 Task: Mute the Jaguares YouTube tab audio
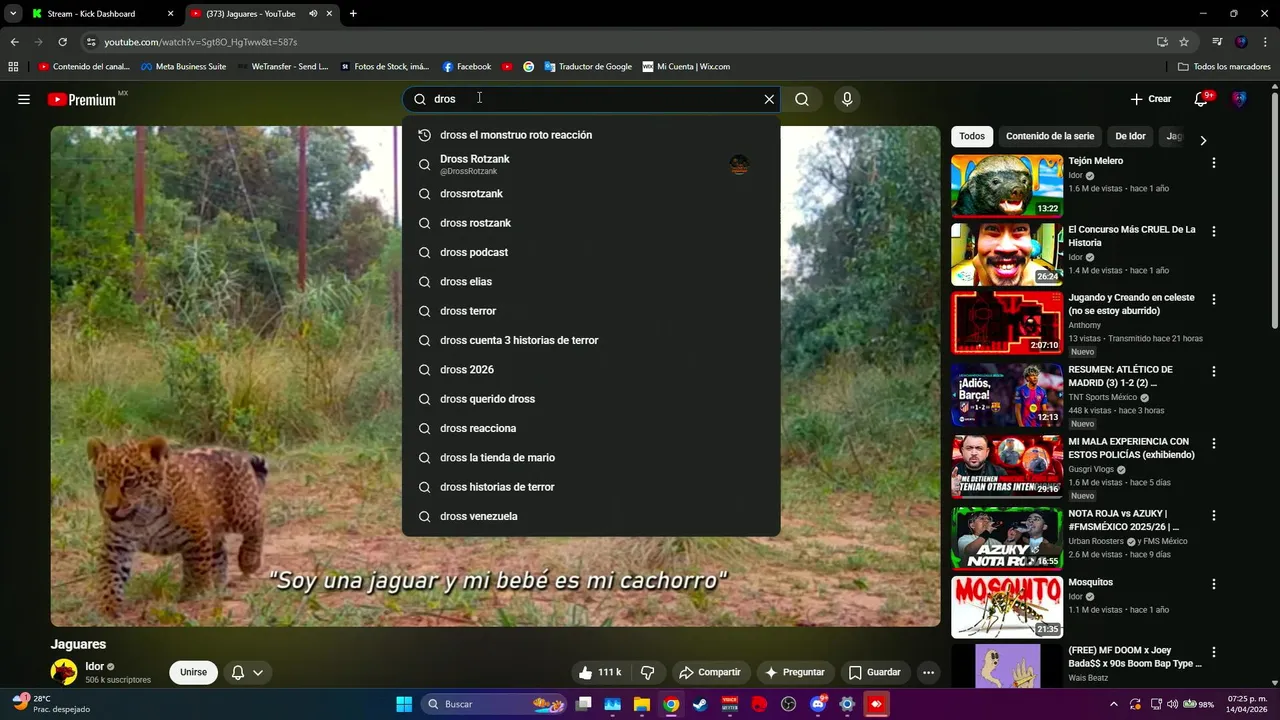pos(313,14)
